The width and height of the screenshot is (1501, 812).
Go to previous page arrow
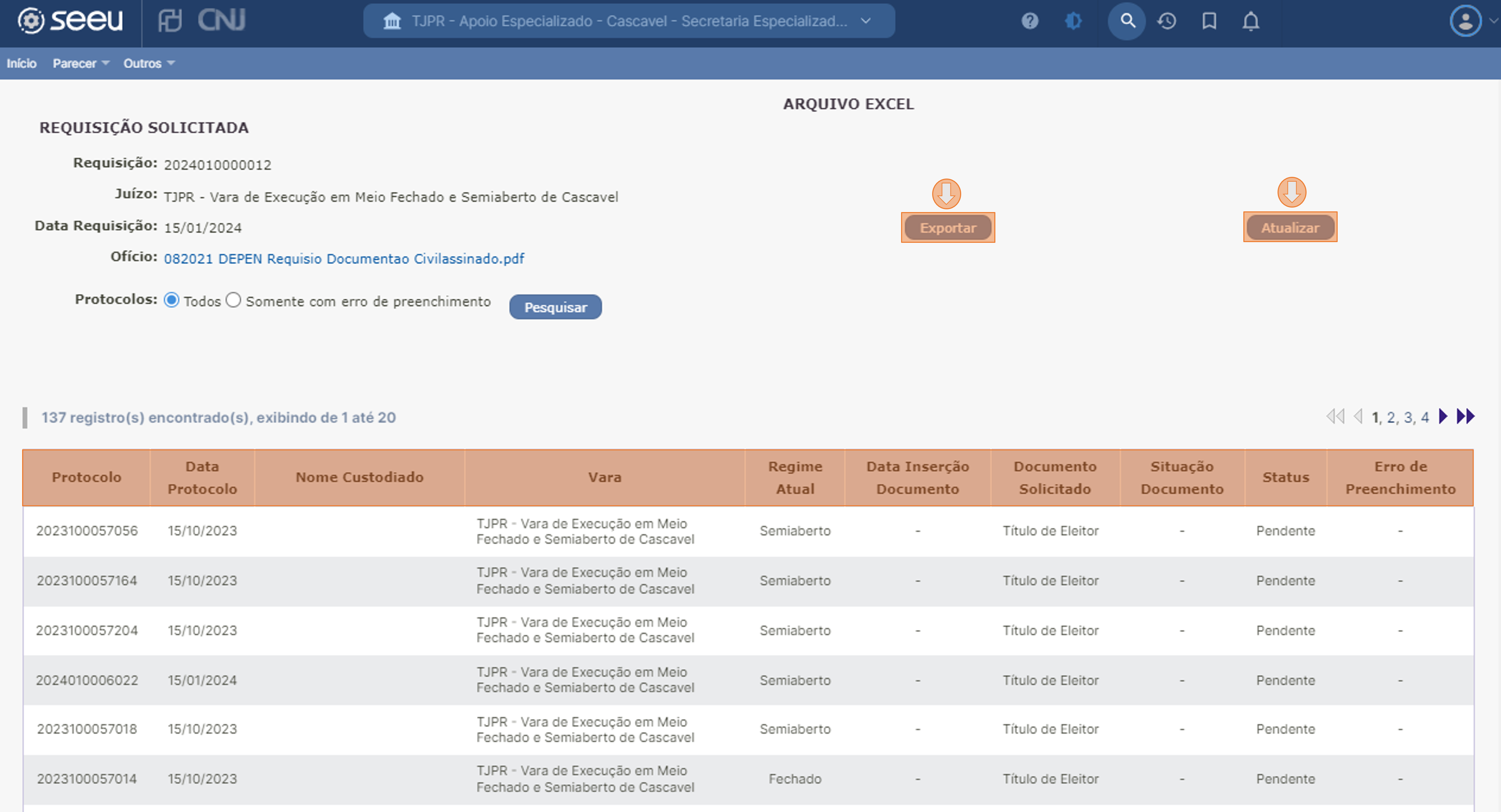(x=1358, y=417)
